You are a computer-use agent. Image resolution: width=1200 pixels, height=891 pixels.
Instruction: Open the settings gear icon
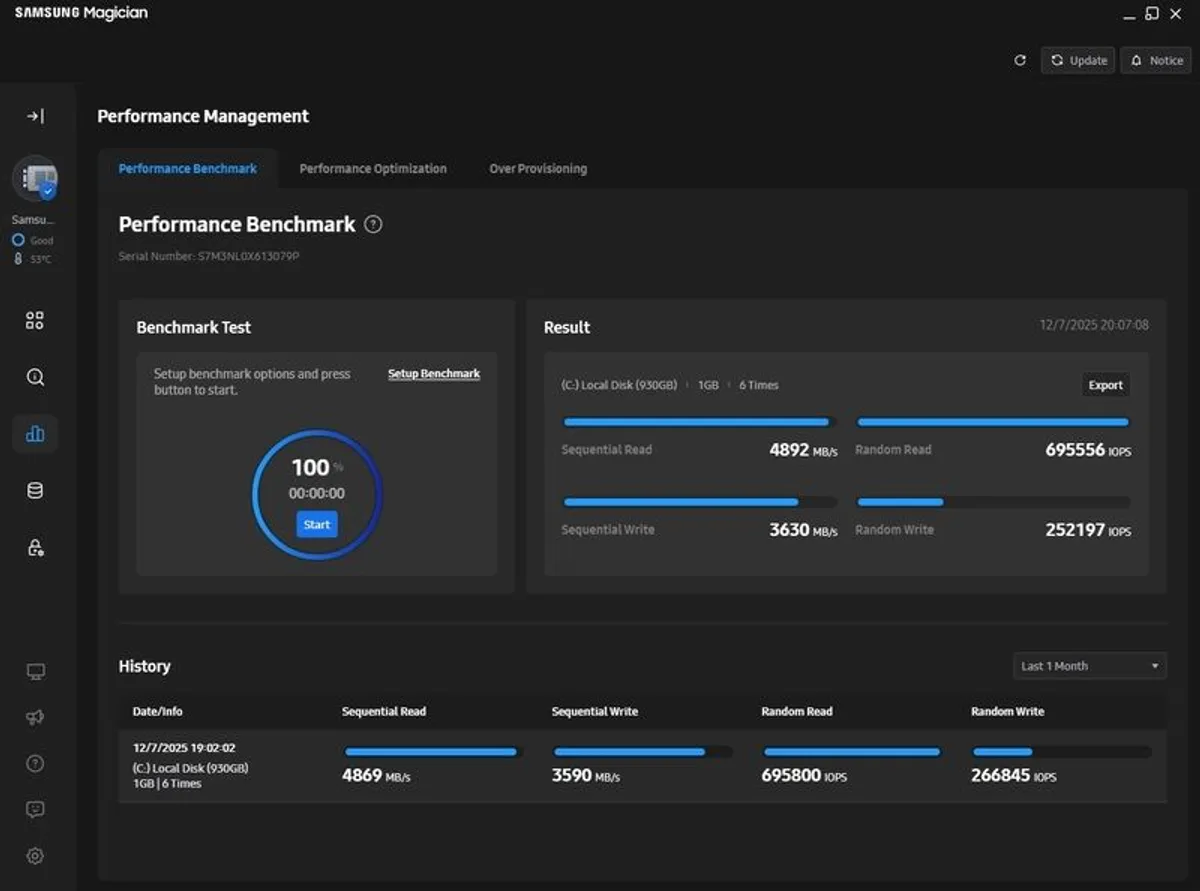click(x=35, y=856)
